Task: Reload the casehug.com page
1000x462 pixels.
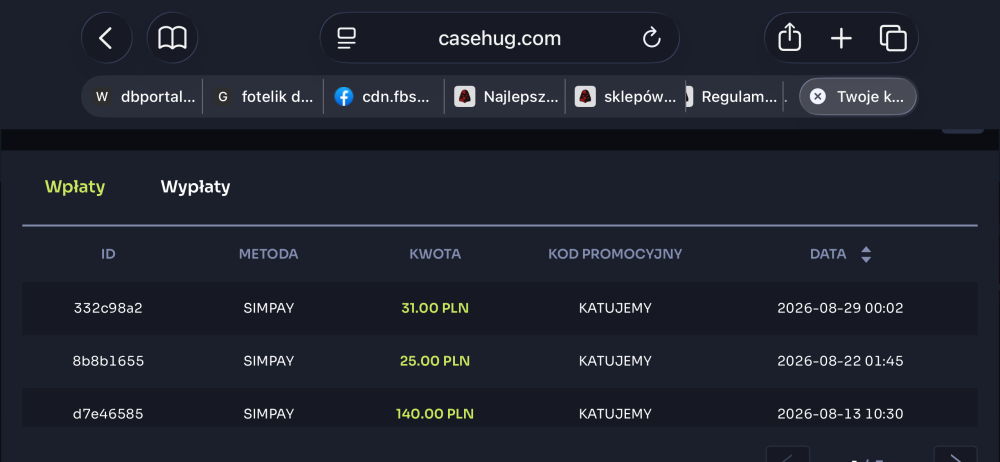Action: (x=651, y=38)
